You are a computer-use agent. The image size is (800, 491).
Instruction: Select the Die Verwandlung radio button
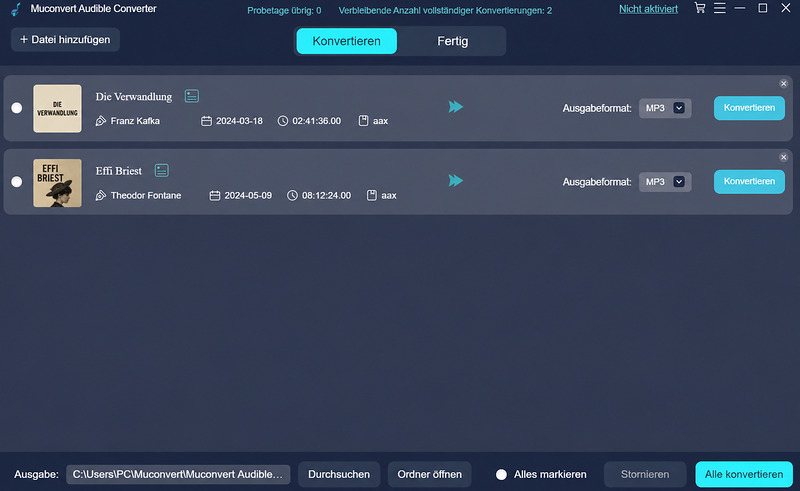click(x=17, y=108)
